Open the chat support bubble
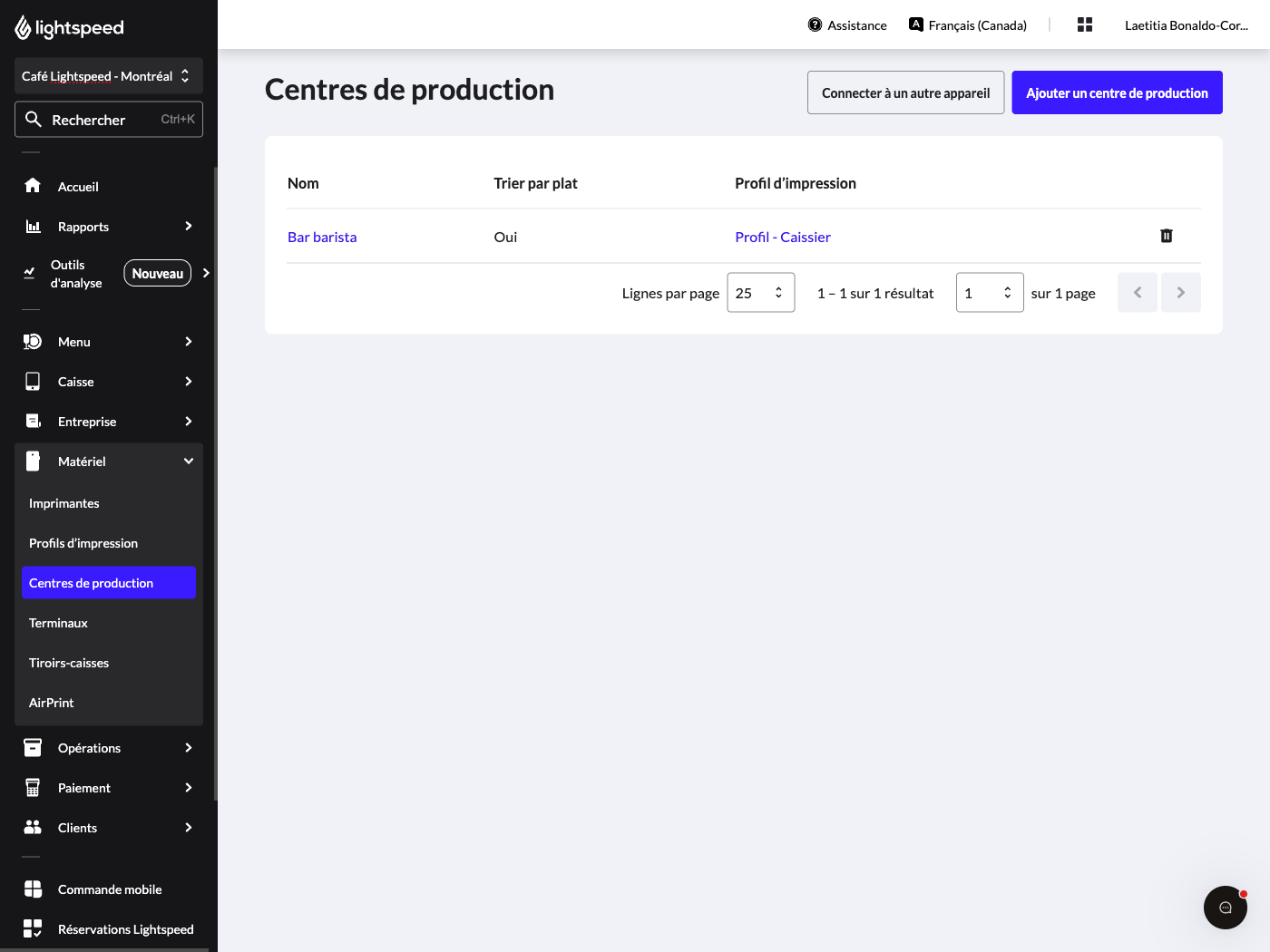 (1226, 908)
